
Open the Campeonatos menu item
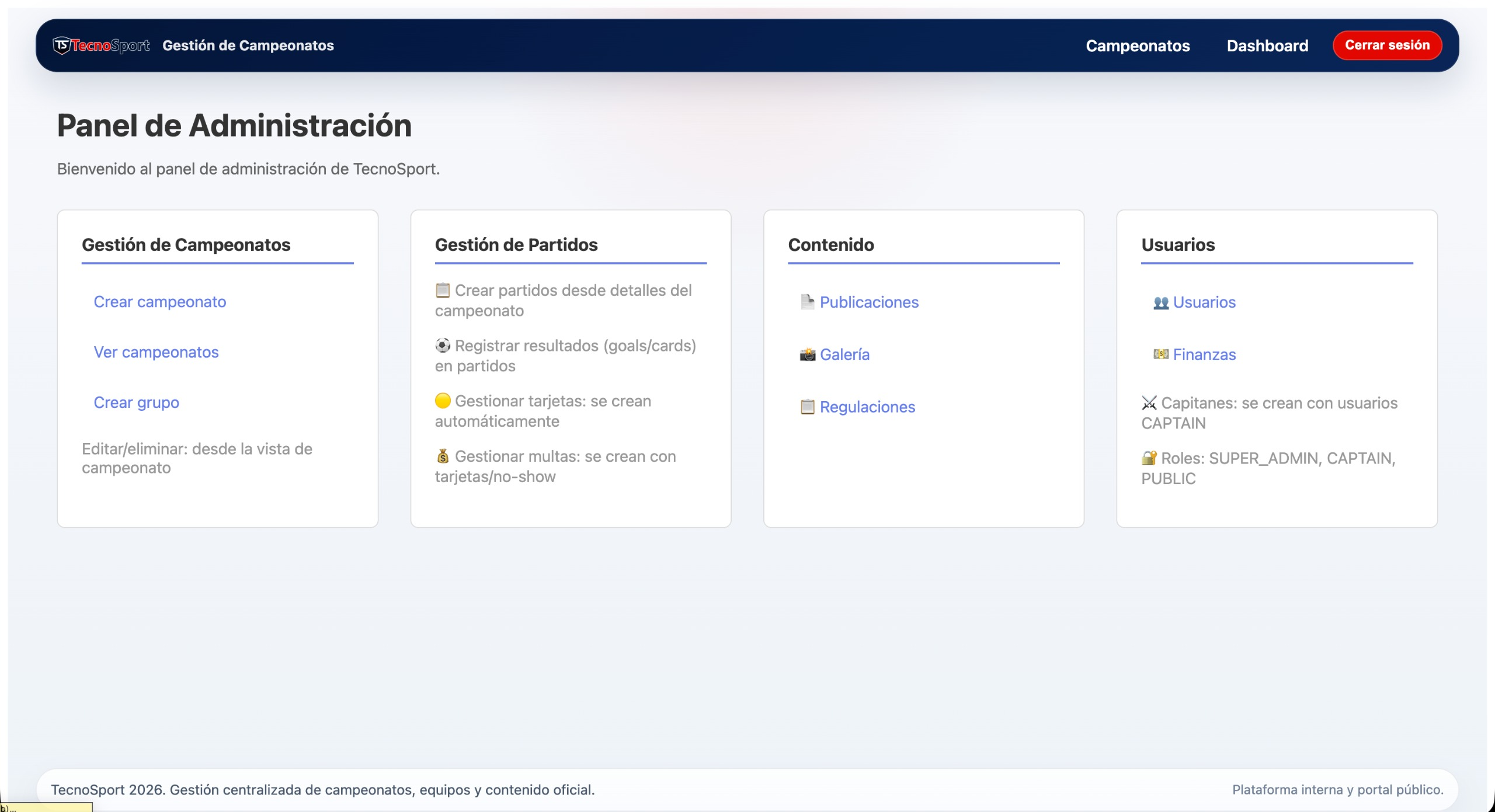click(x=1138, y=46)
